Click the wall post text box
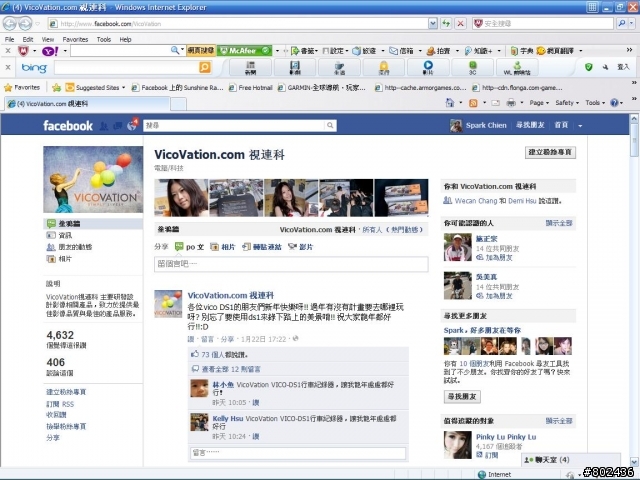640x480 pixels. pos(291,264)
